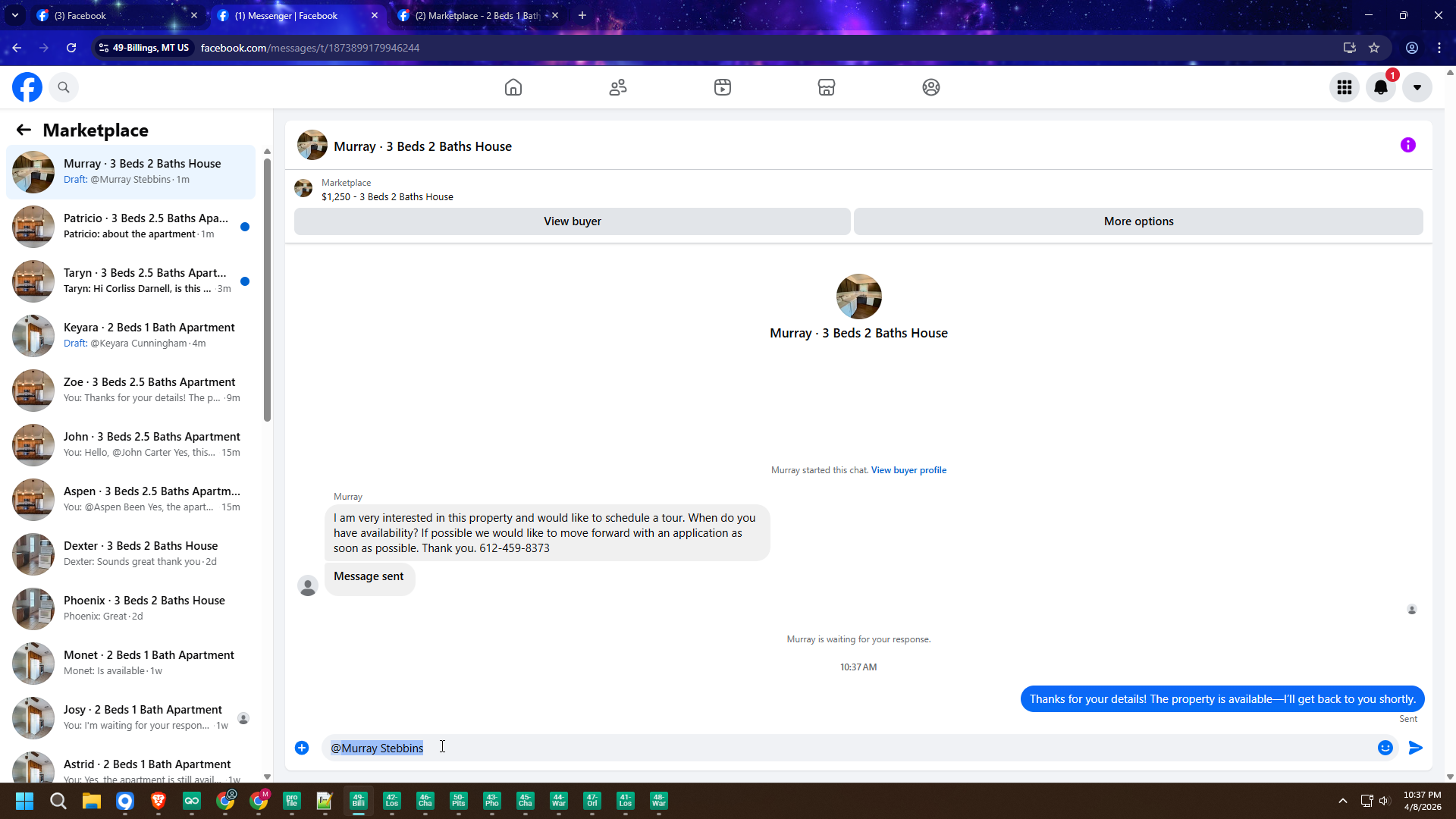Show hidden system tray icons chevron
The image size is (1456, 819).
[x=1342, y=801]
